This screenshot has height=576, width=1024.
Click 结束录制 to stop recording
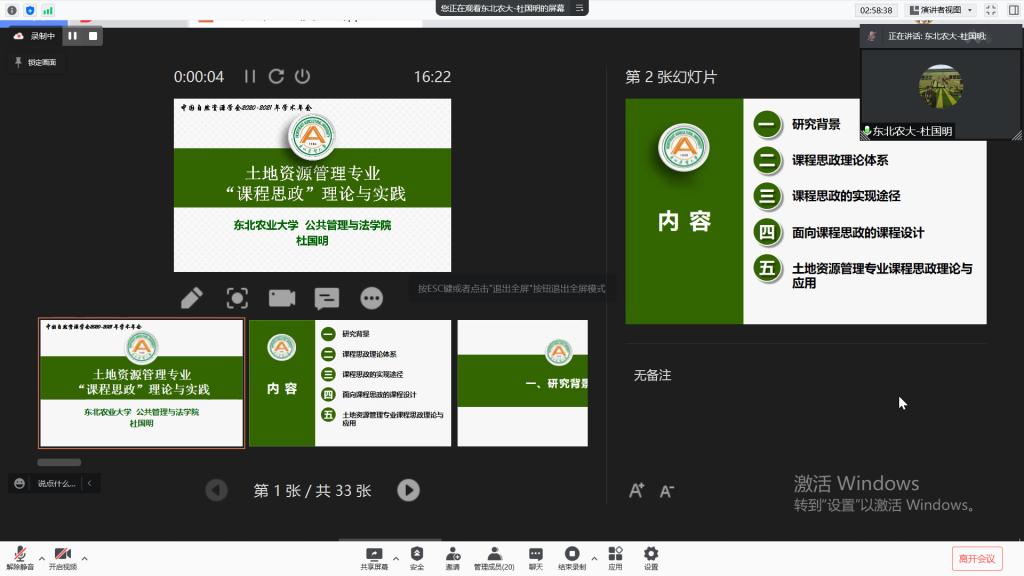click(x=571, y=555)
